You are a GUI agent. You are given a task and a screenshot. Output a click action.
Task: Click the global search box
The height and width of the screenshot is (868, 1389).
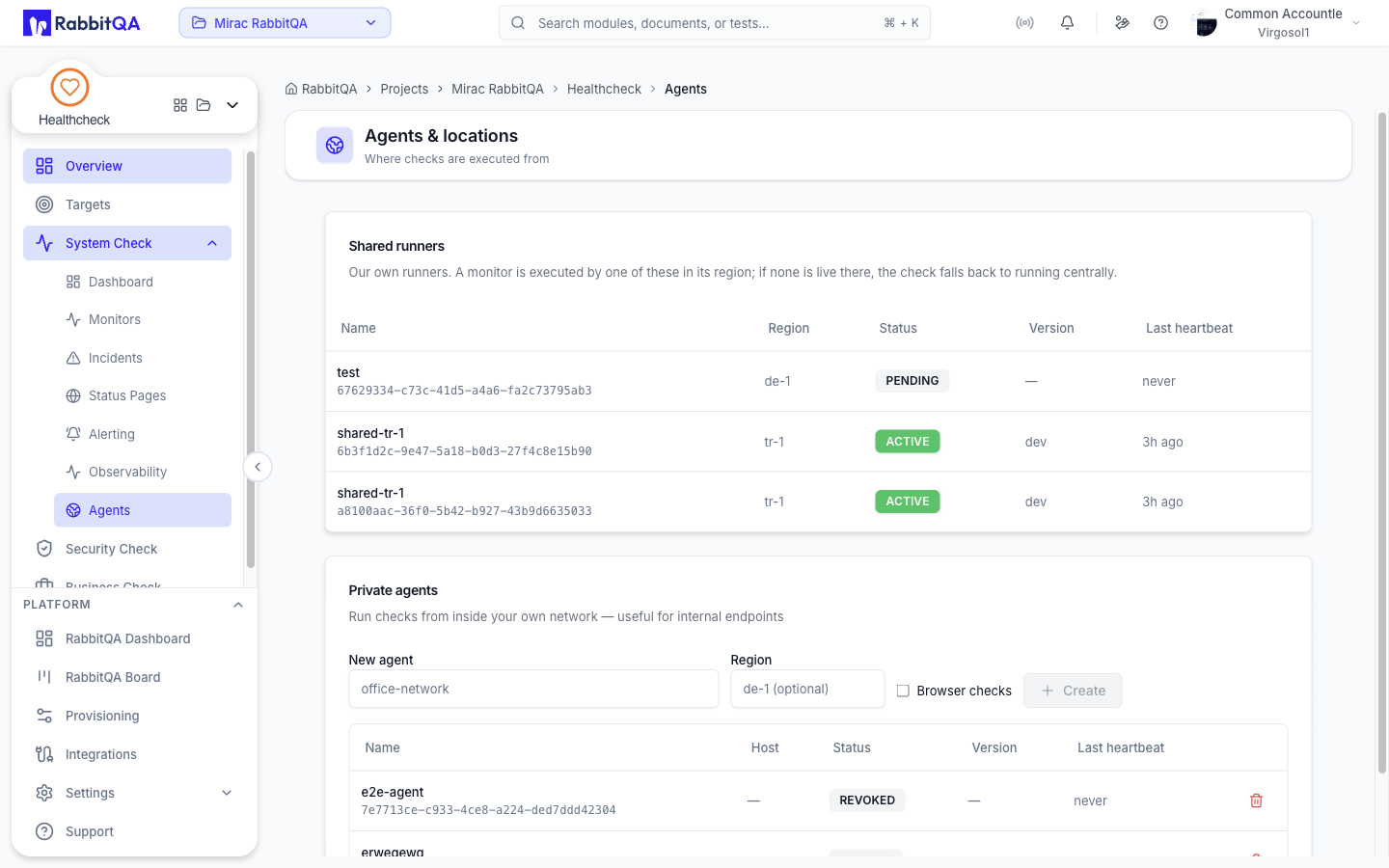pos(715,23)
